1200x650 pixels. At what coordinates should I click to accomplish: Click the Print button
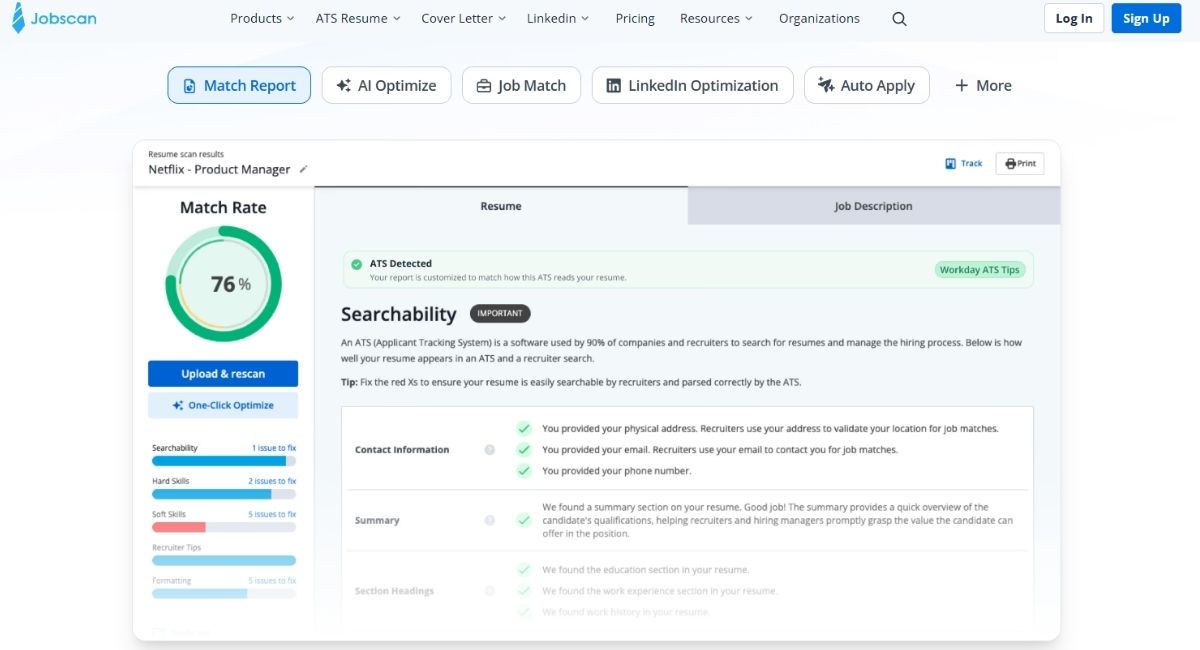click(1020, 163)
